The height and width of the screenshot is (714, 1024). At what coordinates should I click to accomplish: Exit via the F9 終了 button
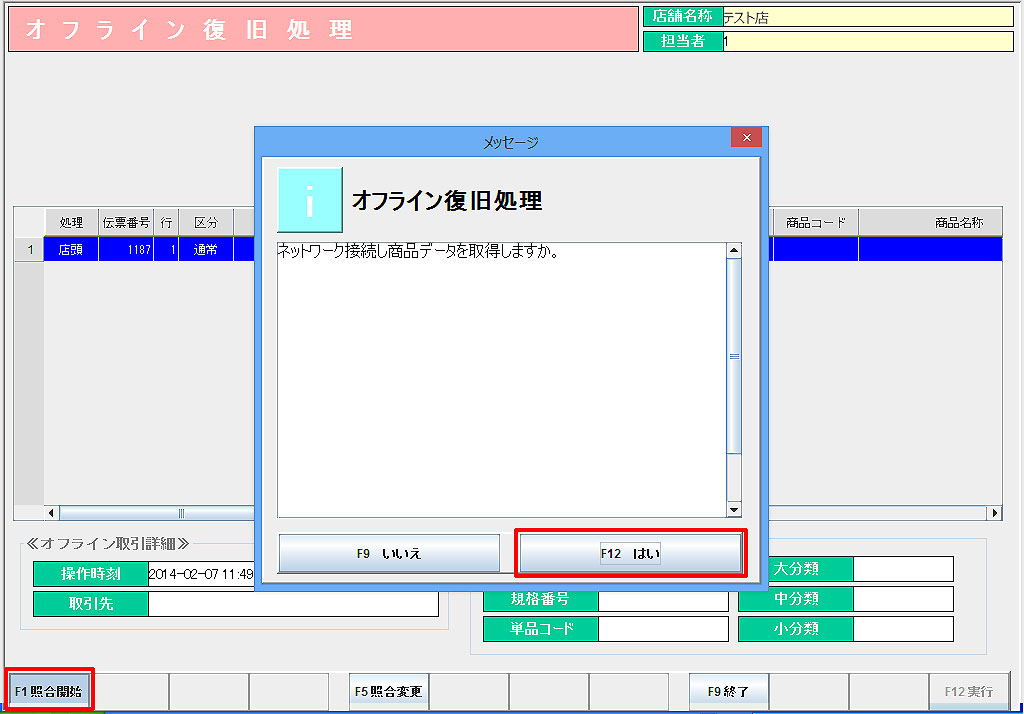727,691
